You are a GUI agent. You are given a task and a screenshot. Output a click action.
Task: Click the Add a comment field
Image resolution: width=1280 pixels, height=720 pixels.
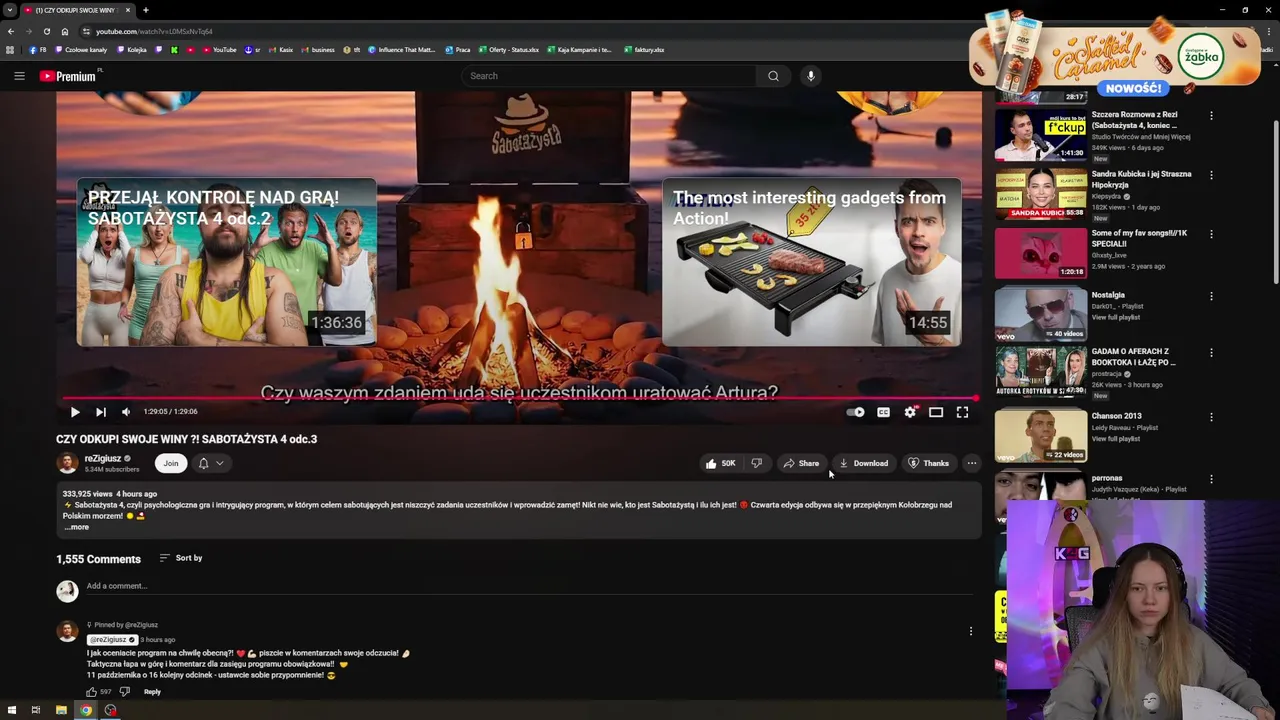click(x=530, y=586)
